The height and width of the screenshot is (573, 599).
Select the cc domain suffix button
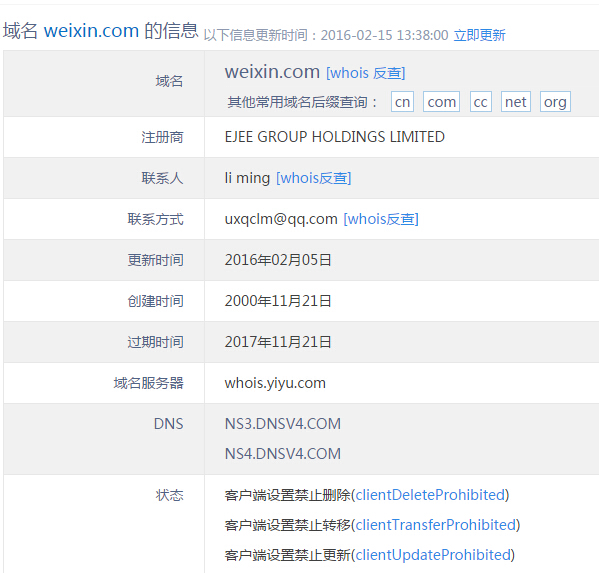(481, 102)
